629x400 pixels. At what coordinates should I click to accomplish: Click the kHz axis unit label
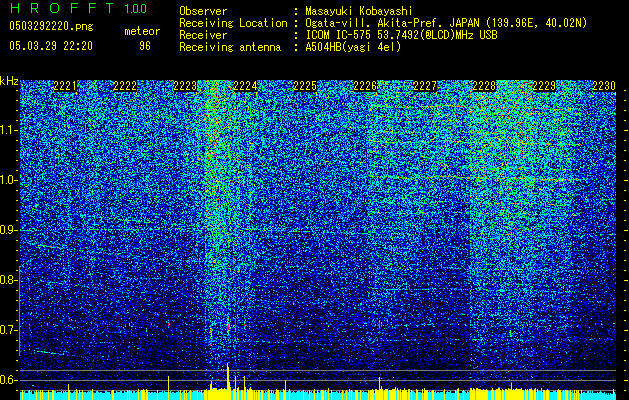point(9,81)
